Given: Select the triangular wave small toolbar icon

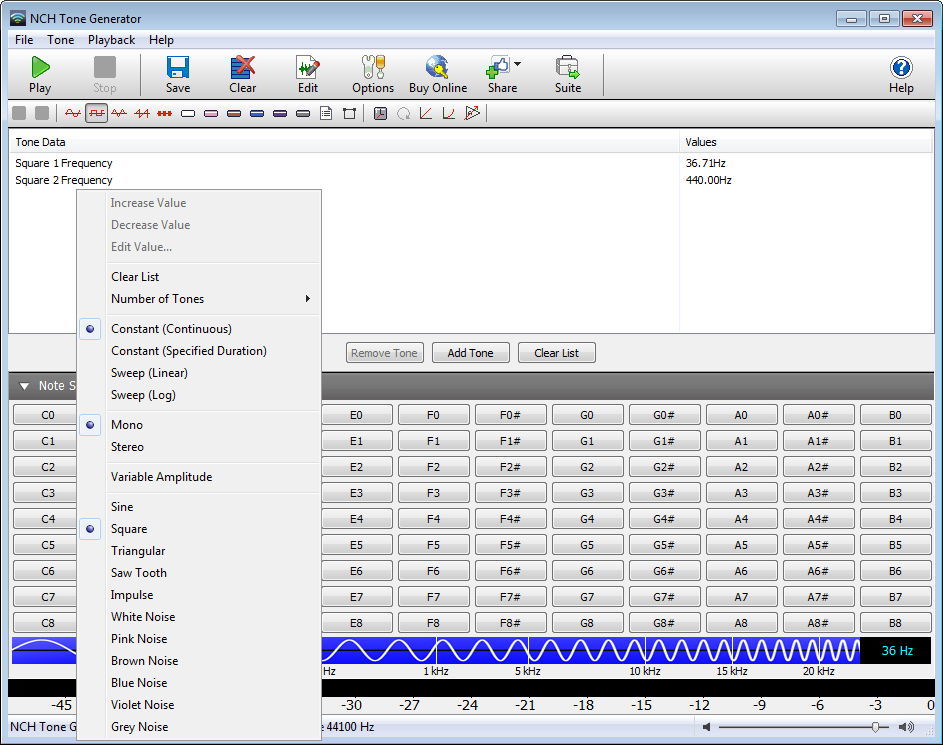Looking at the screenshot, I should pyautogui.click(x=119, y=113).
